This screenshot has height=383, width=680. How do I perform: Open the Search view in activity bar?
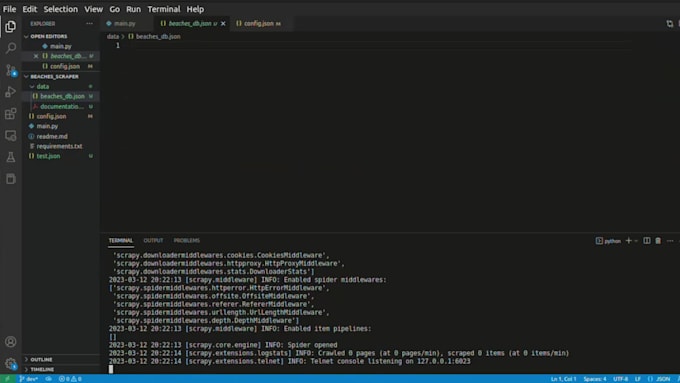(x=10, y=48)
